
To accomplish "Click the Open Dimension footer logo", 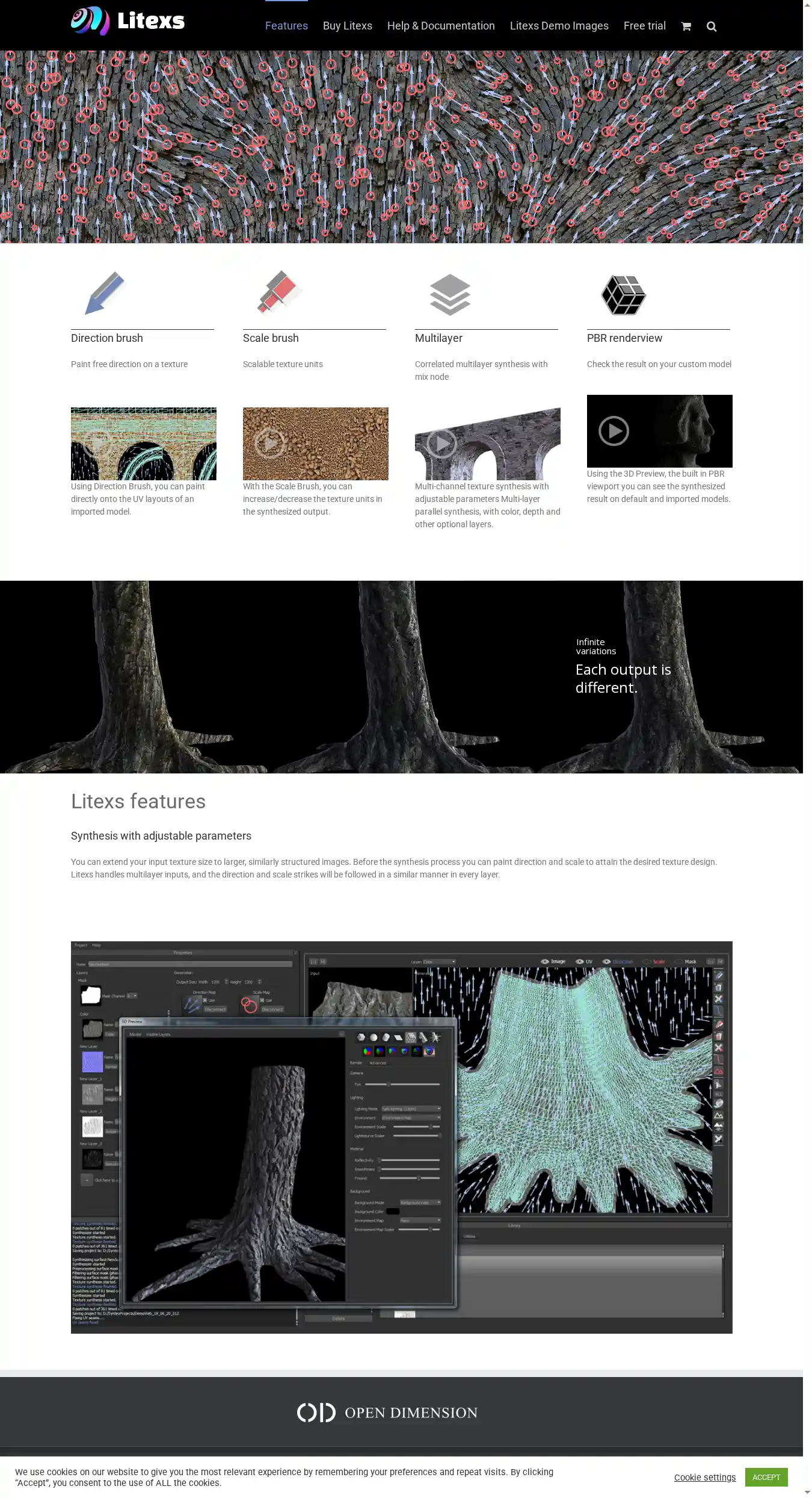I will tap(387, 1413).
